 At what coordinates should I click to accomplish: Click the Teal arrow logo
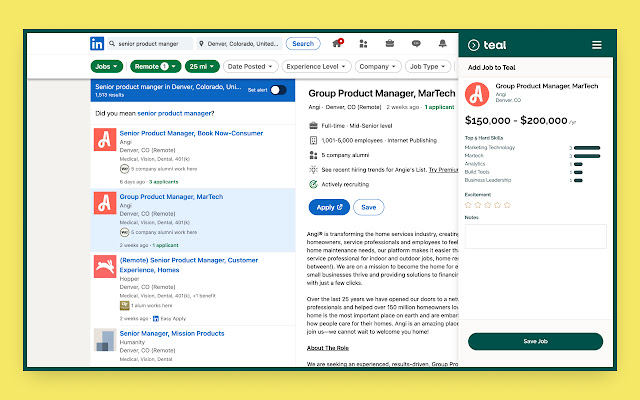point(473,45)
